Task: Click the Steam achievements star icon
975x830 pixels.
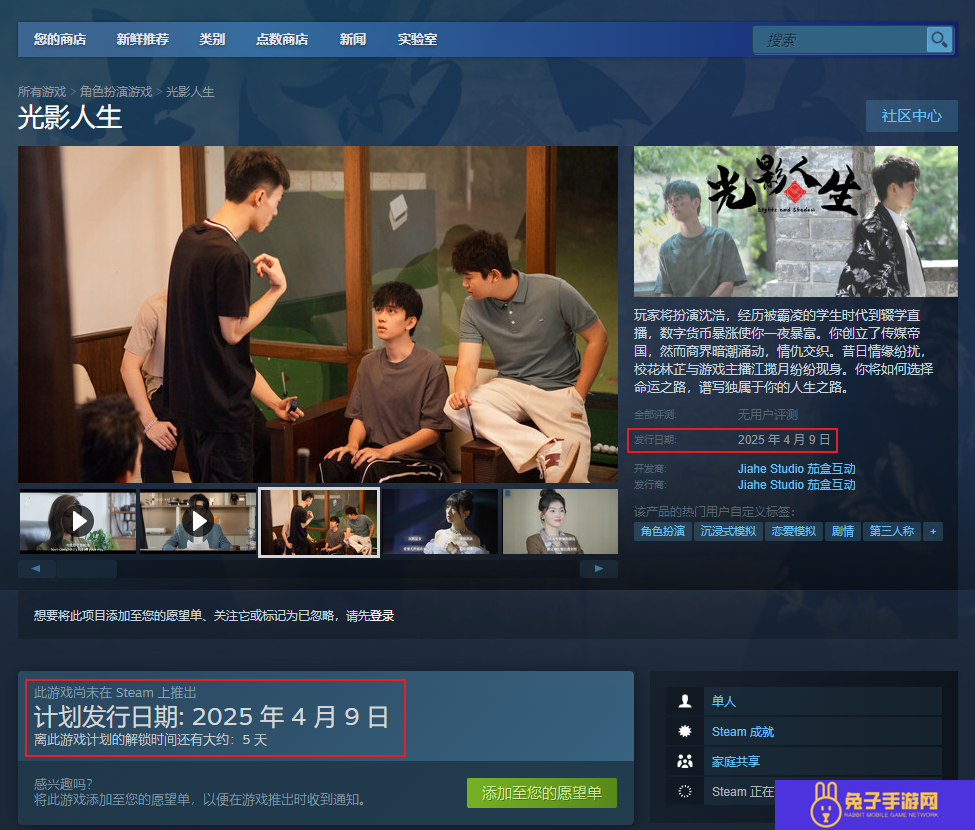Action: [x=685, y=731]
